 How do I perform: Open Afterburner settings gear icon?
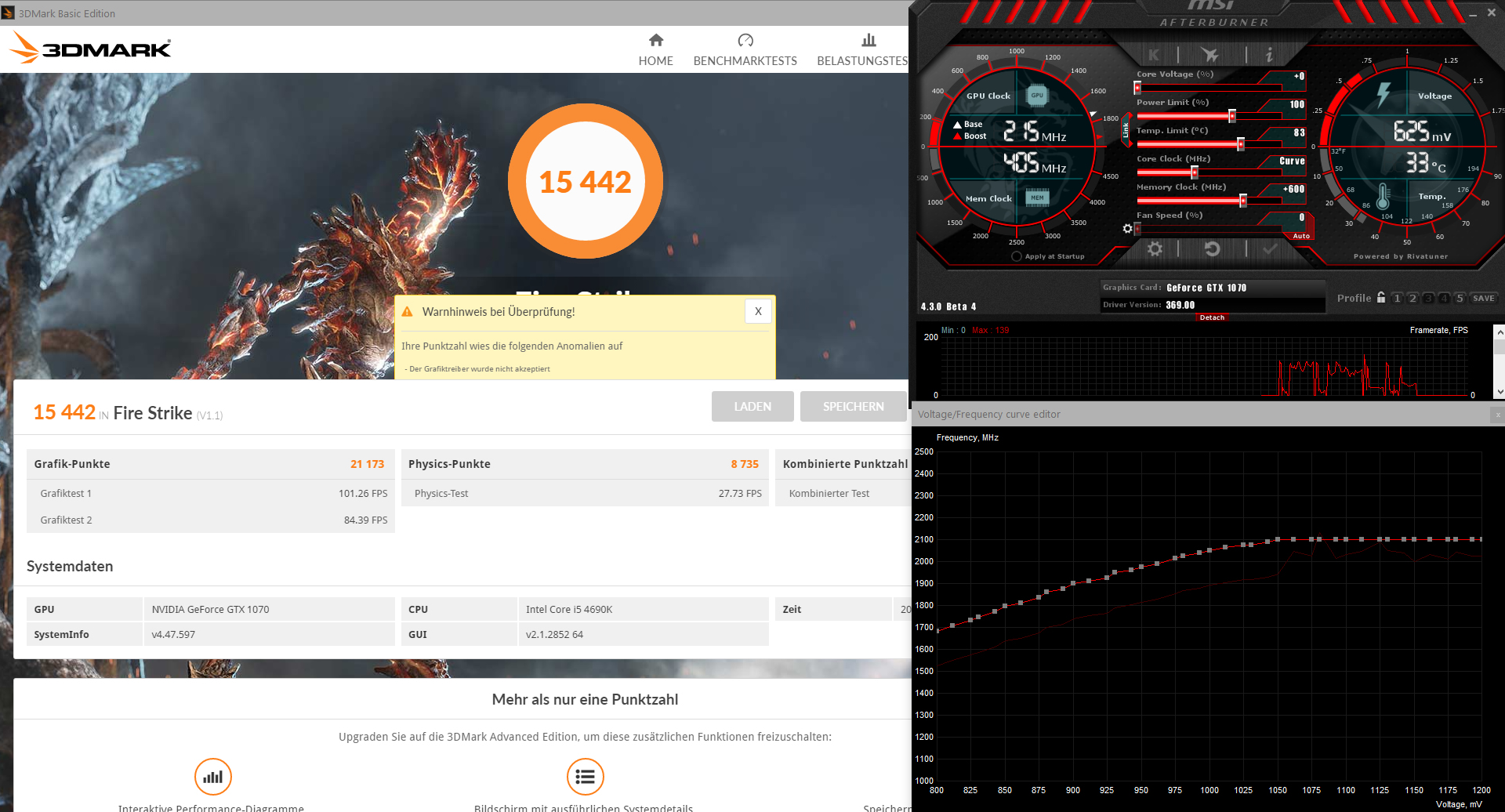[1155, 248]
